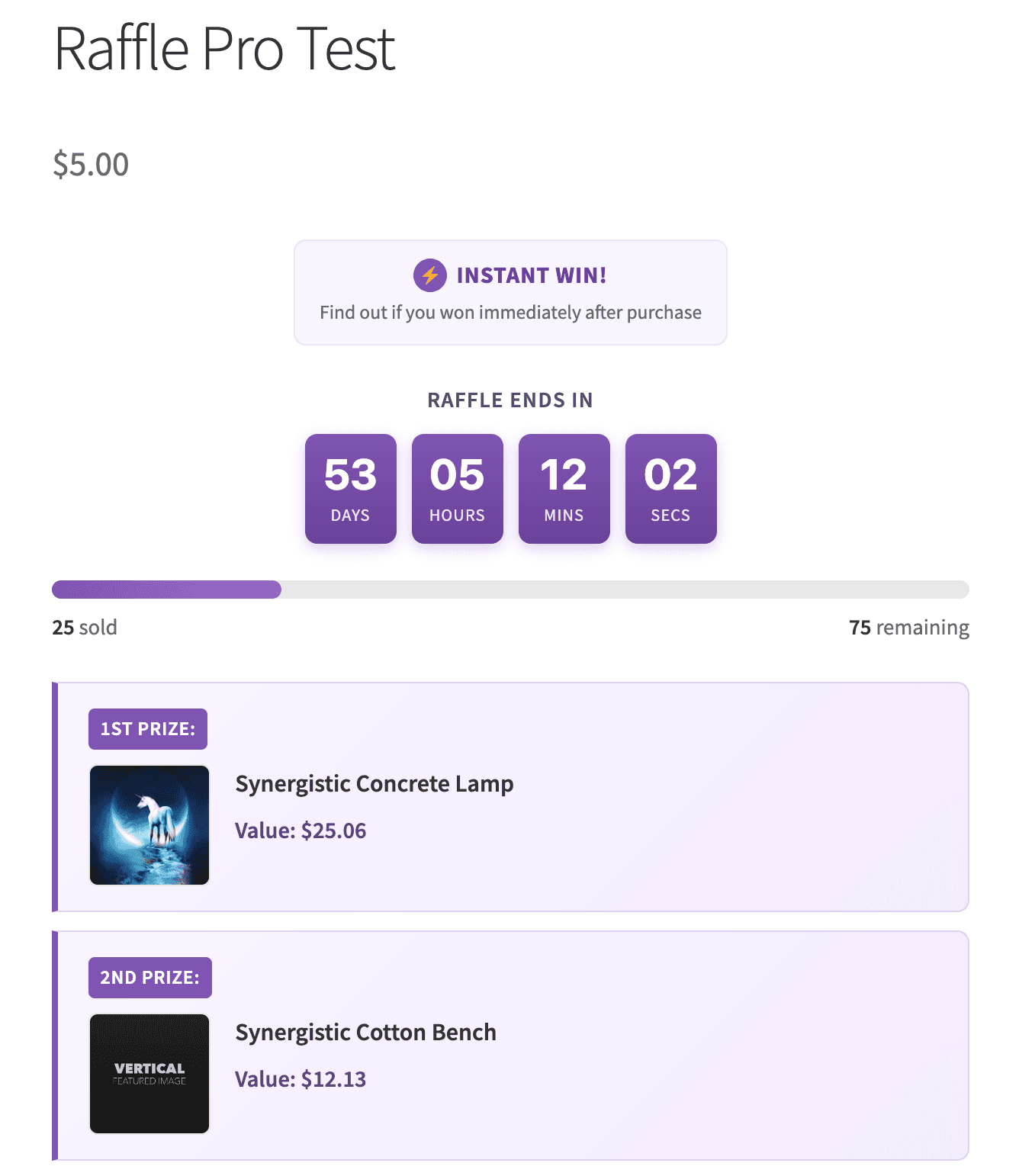Click the lightning bolt Instant Win icon
Viewport: 1019px width, 1176px height.
coord(430,275)
